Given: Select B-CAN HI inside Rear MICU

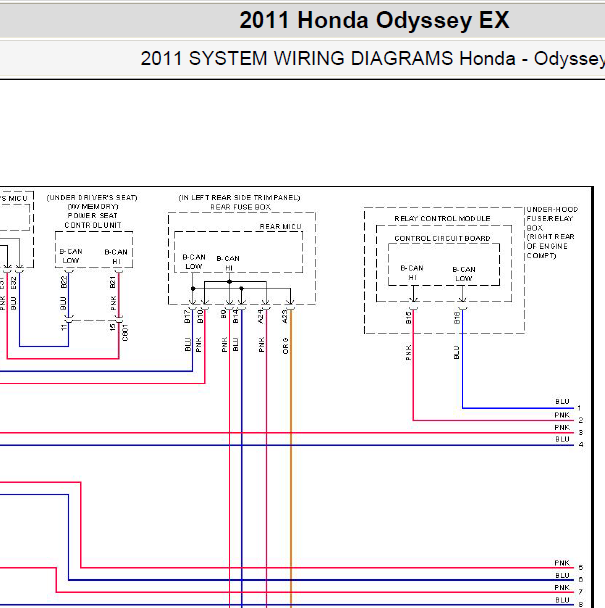Looking at the screenshot, I should [x=228, y=263].
